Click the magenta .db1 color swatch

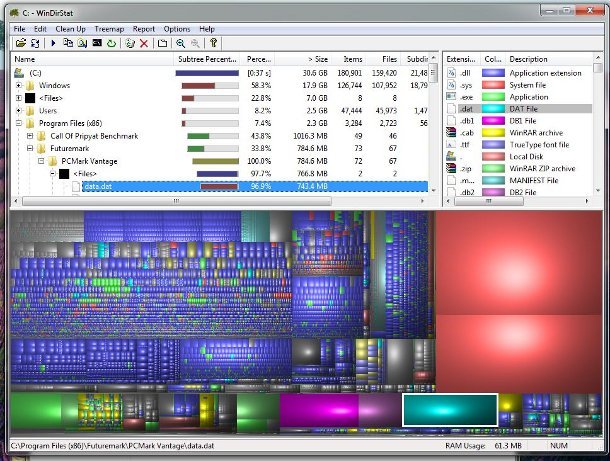click(x=493, y=121)
